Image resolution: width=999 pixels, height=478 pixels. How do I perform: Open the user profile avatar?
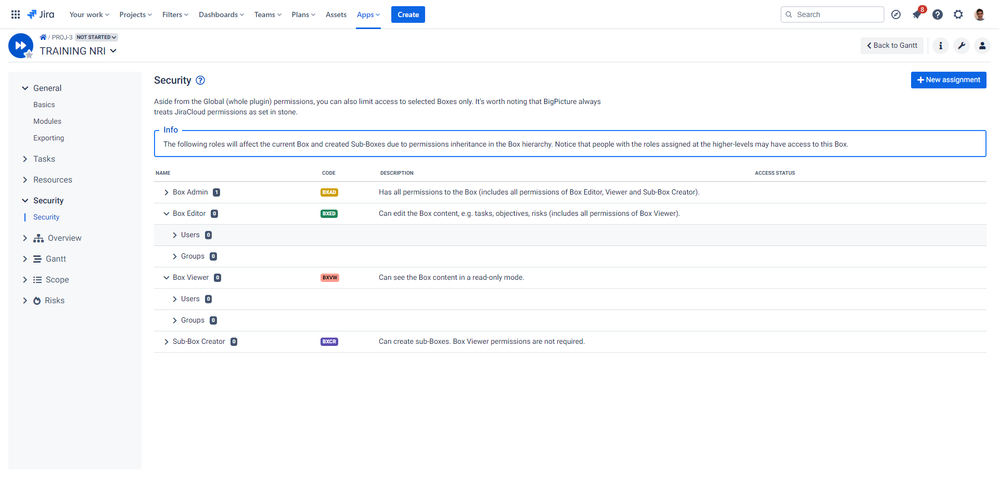tap(980, 14)
